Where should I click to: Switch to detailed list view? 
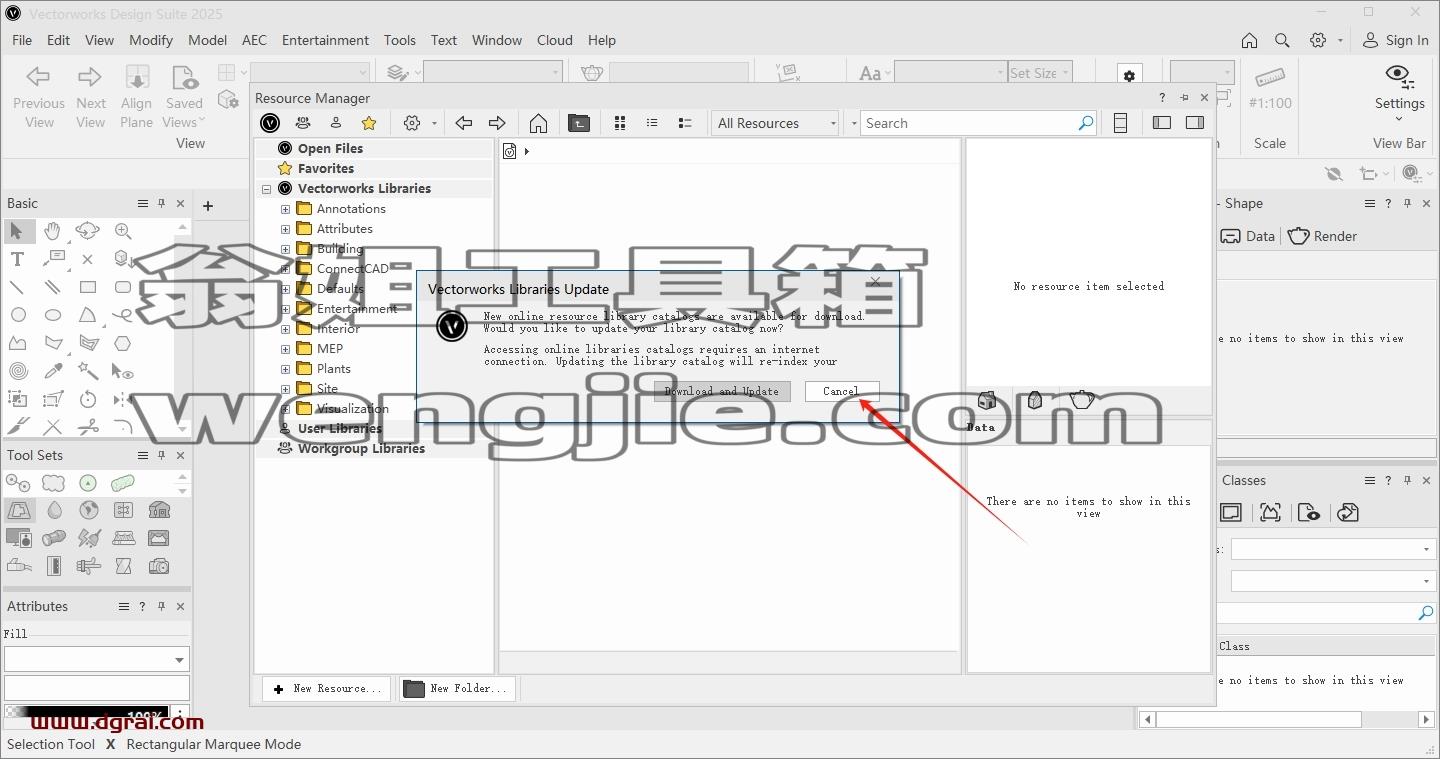click(685, 123)
